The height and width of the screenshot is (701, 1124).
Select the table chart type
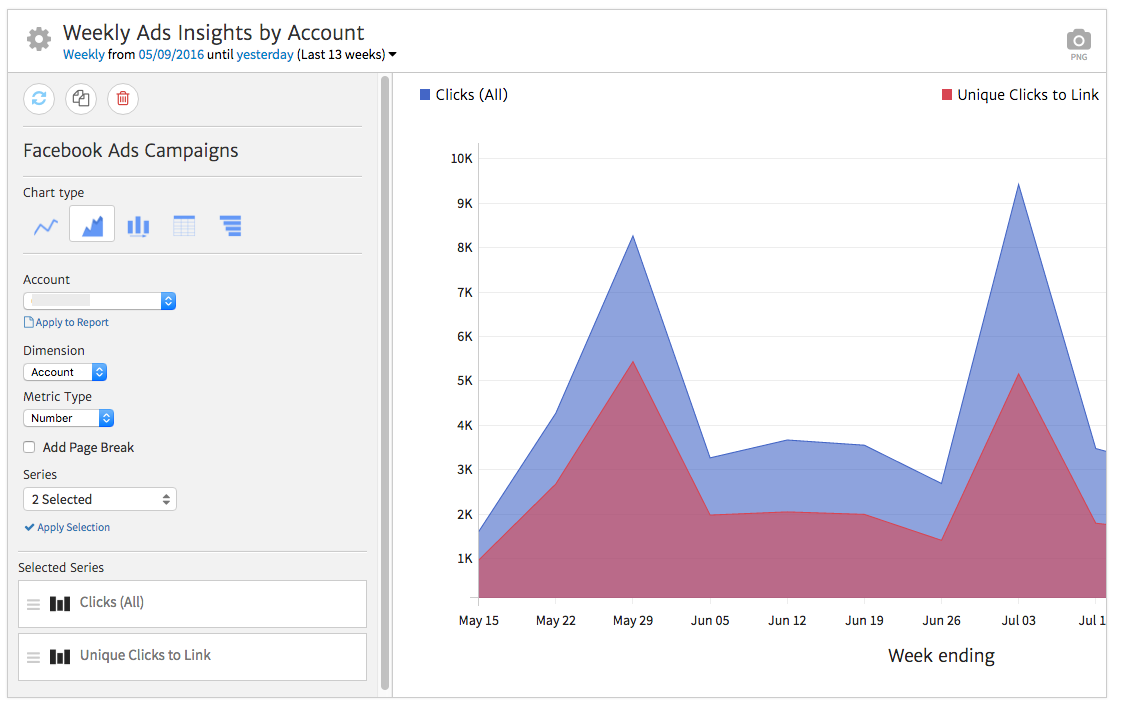(184, 226)
